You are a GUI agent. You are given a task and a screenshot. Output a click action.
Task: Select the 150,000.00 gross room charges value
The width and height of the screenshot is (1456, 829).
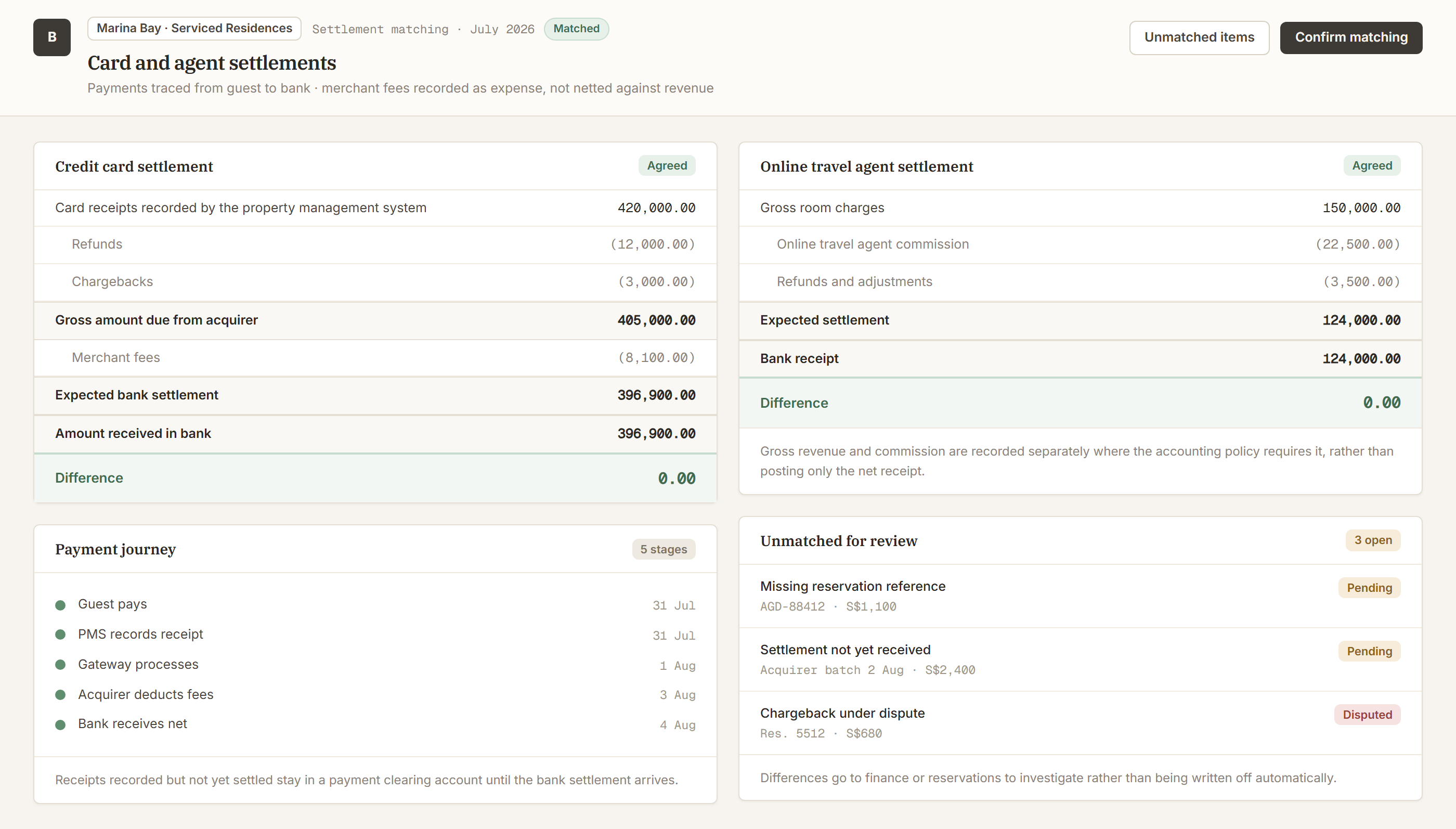coord(1361,208)
